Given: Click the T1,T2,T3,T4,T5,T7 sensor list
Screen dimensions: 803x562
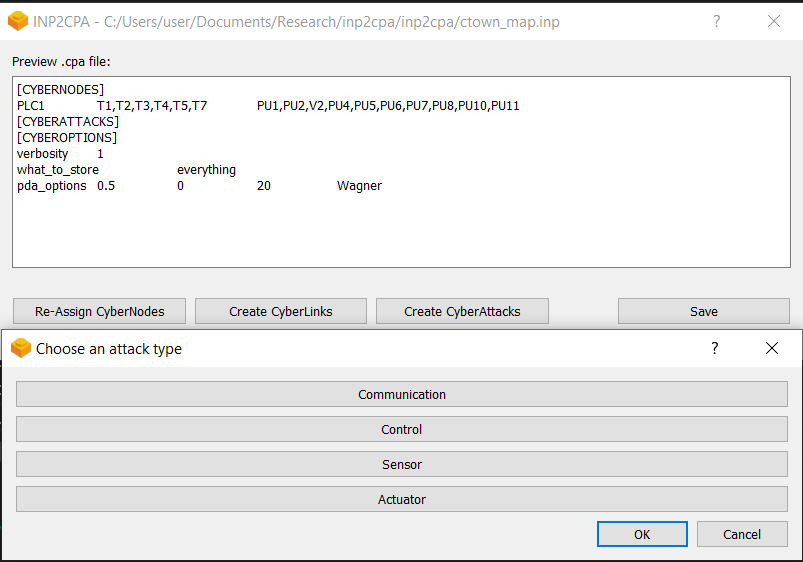Looking at the screenshot, I should pos(152,106).
